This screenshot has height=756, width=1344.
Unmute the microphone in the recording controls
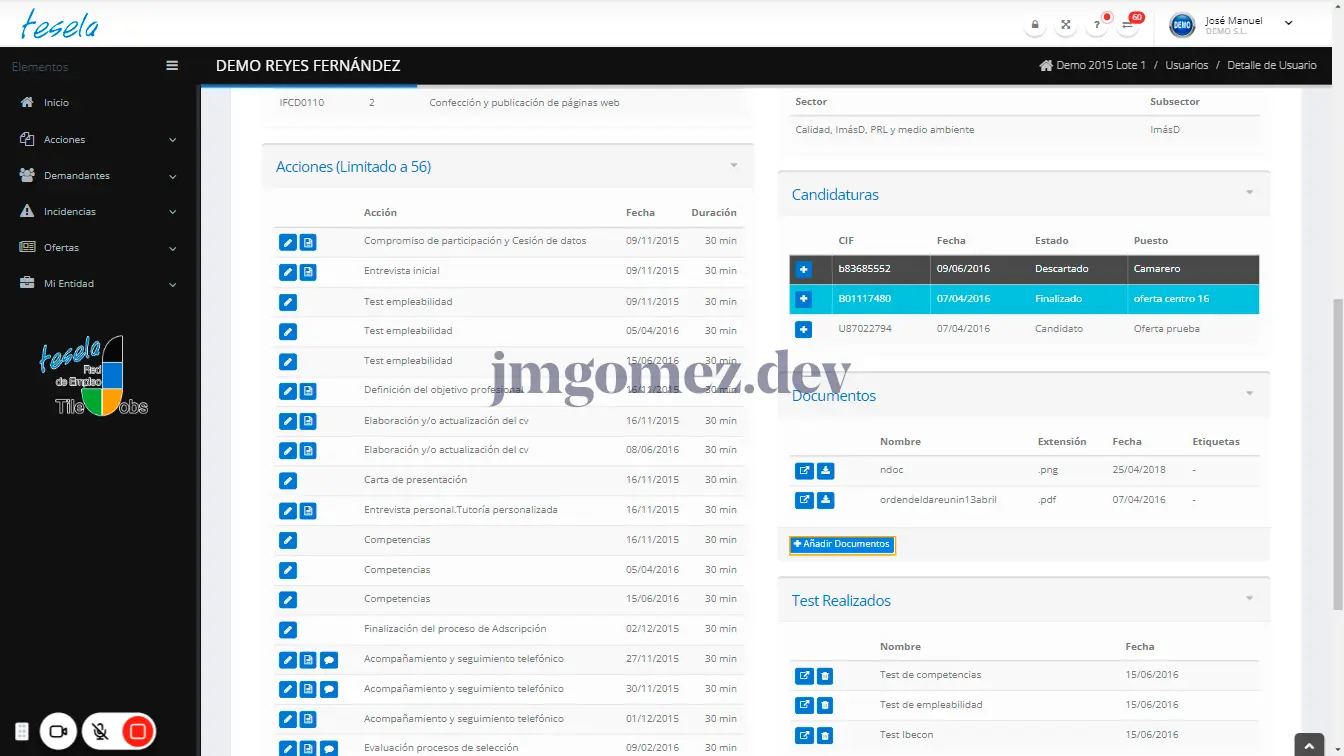(100, 732)
